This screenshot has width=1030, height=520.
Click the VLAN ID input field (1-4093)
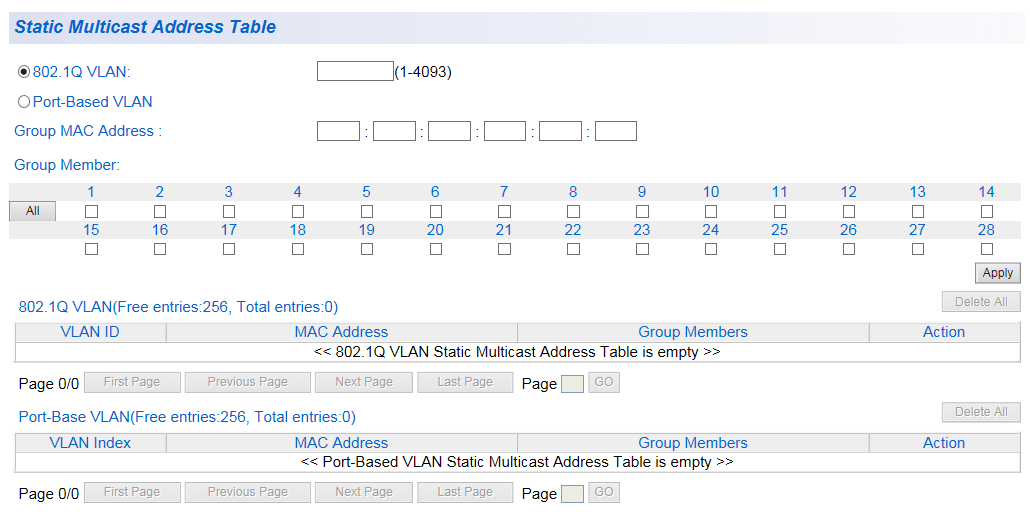tap(355, 71)
